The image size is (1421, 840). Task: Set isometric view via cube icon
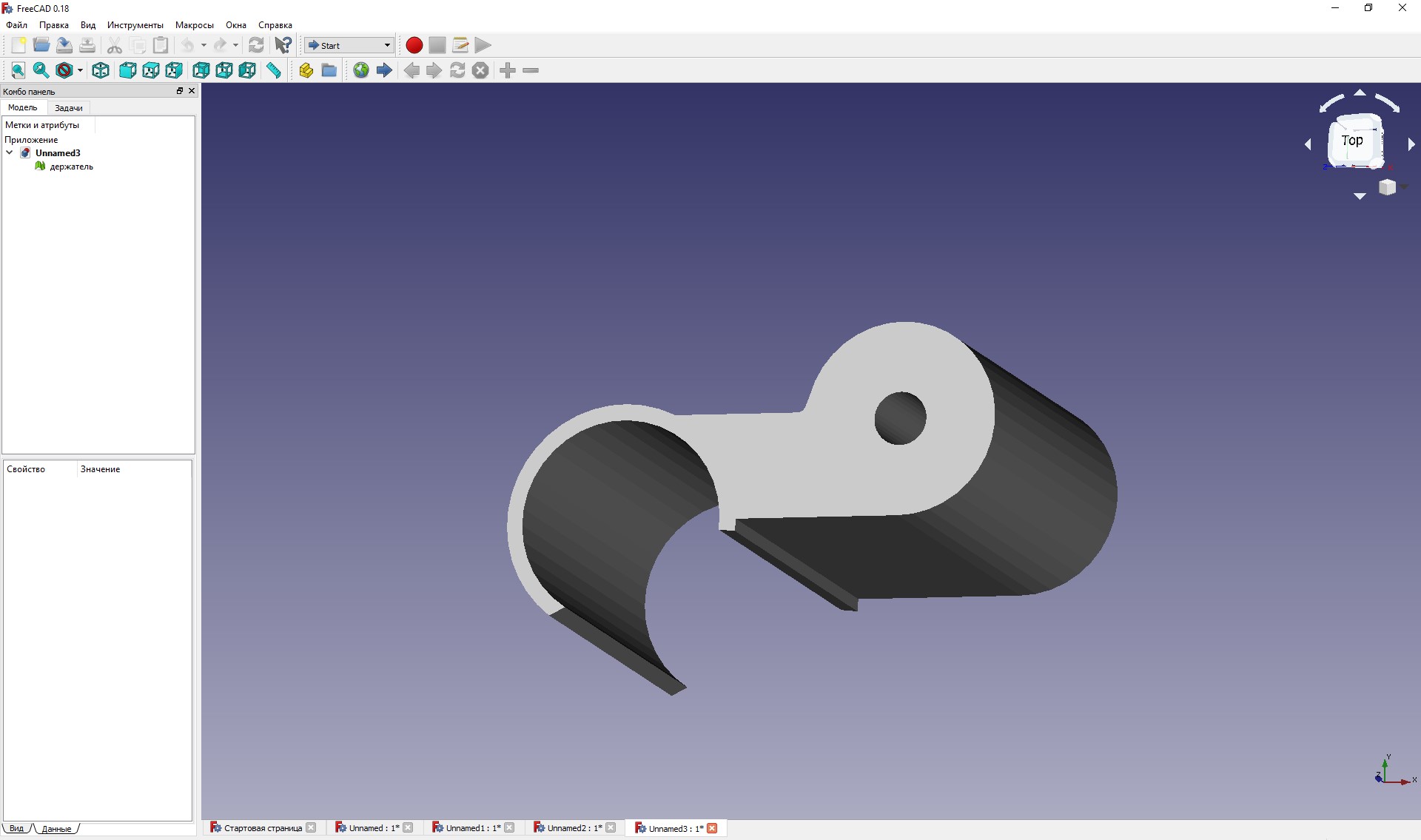(101, 70)
